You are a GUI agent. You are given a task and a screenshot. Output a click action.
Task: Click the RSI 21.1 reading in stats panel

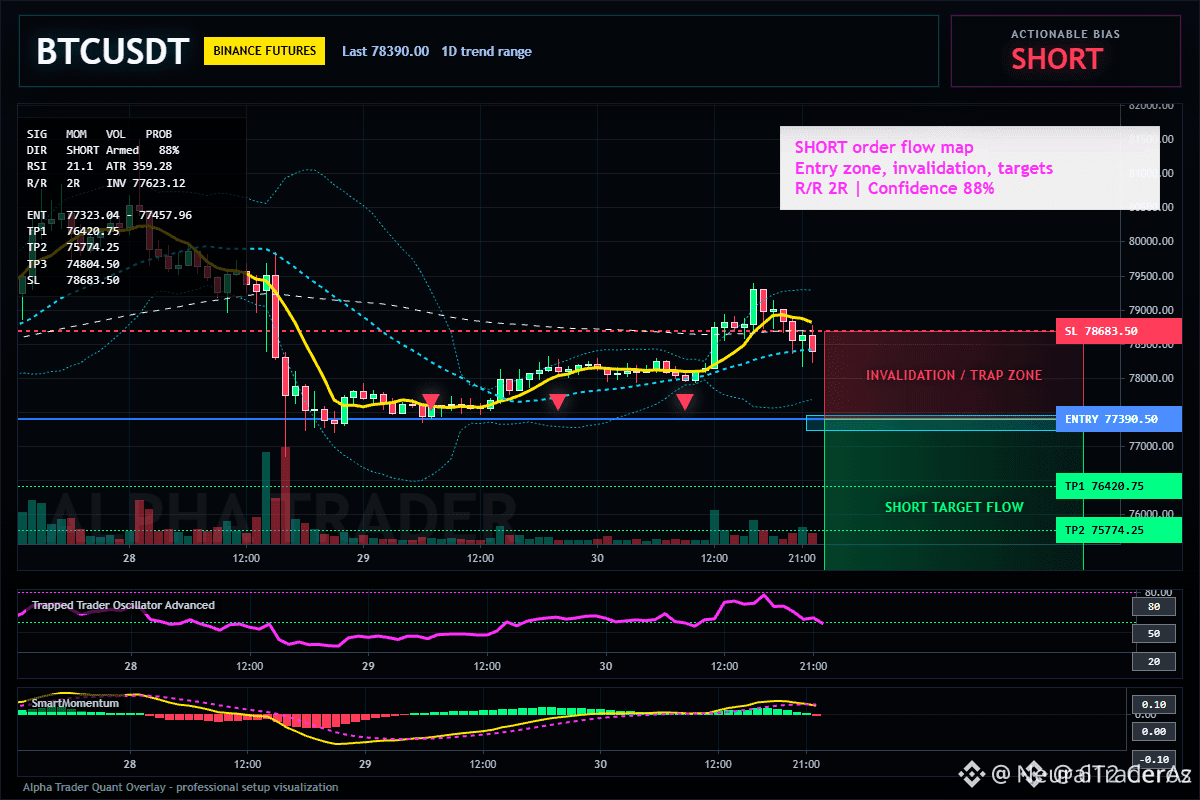point(60,166)
